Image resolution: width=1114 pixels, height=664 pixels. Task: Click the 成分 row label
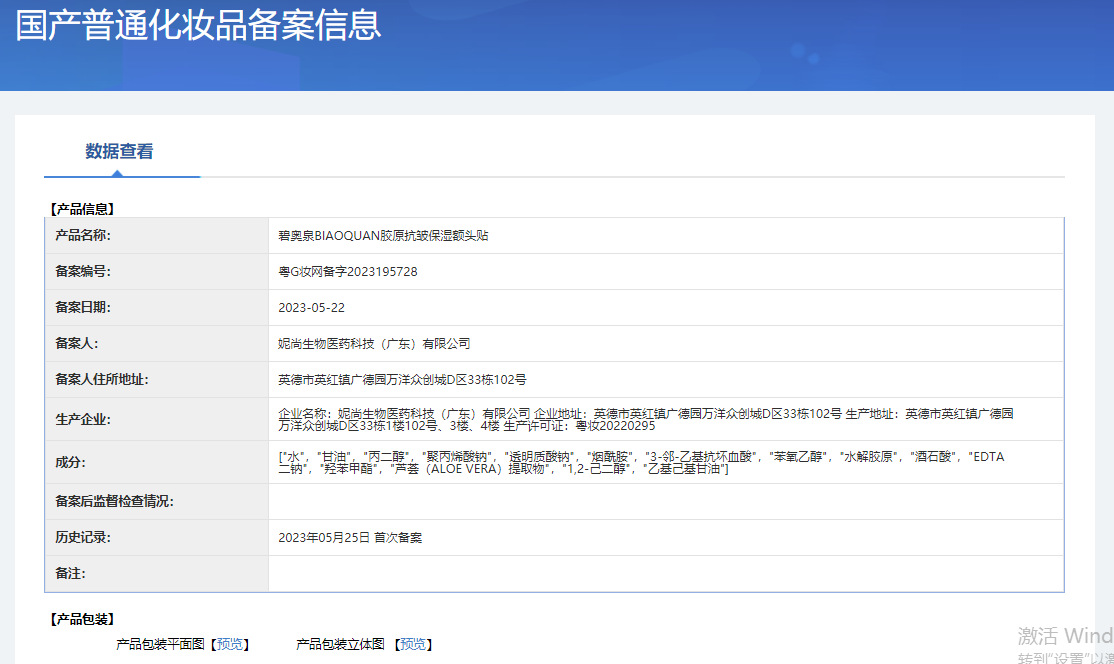pyautogui.click(x=70, y=463)
